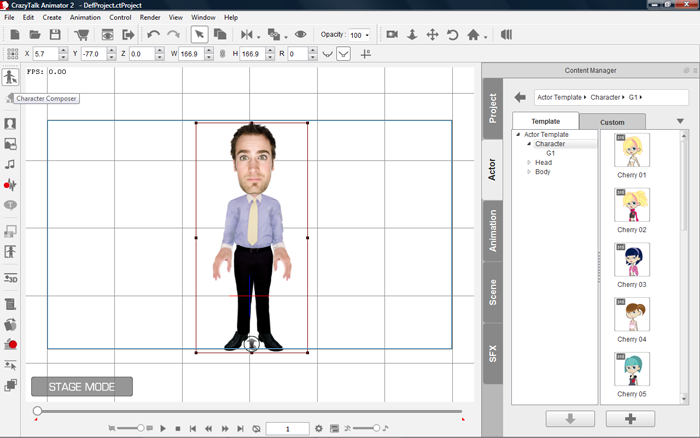Image resolution: width=700 pixels, height=438 pixels.
Task: Expand the Head tree node
Action: coord(529,162)
